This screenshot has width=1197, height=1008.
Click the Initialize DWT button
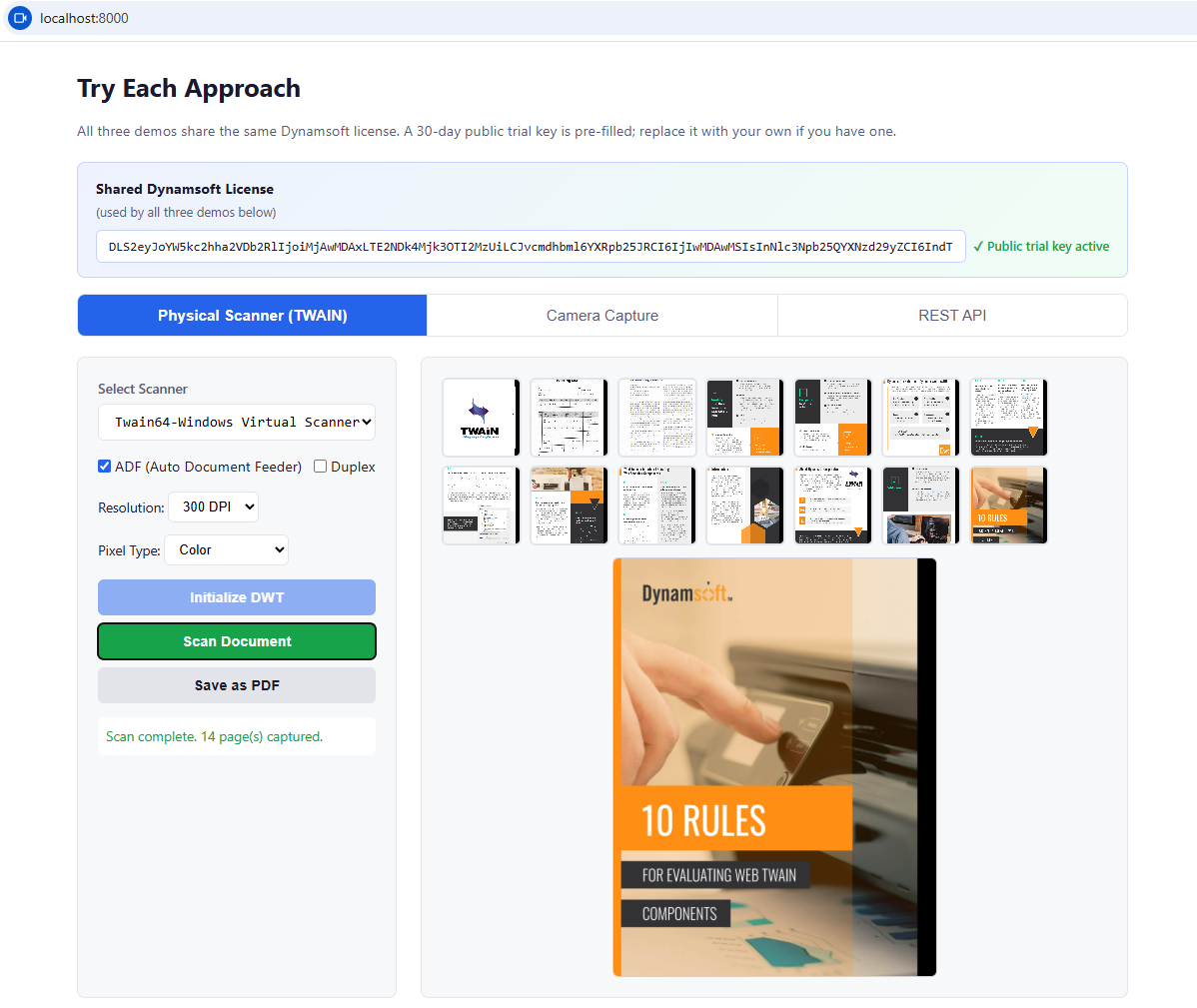237,597
